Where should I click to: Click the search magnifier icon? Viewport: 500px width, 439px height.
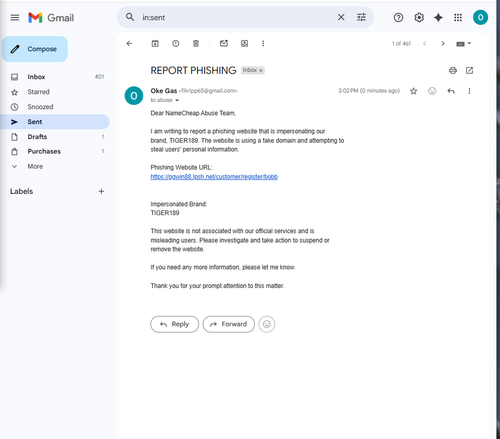(x=130, y=17)
